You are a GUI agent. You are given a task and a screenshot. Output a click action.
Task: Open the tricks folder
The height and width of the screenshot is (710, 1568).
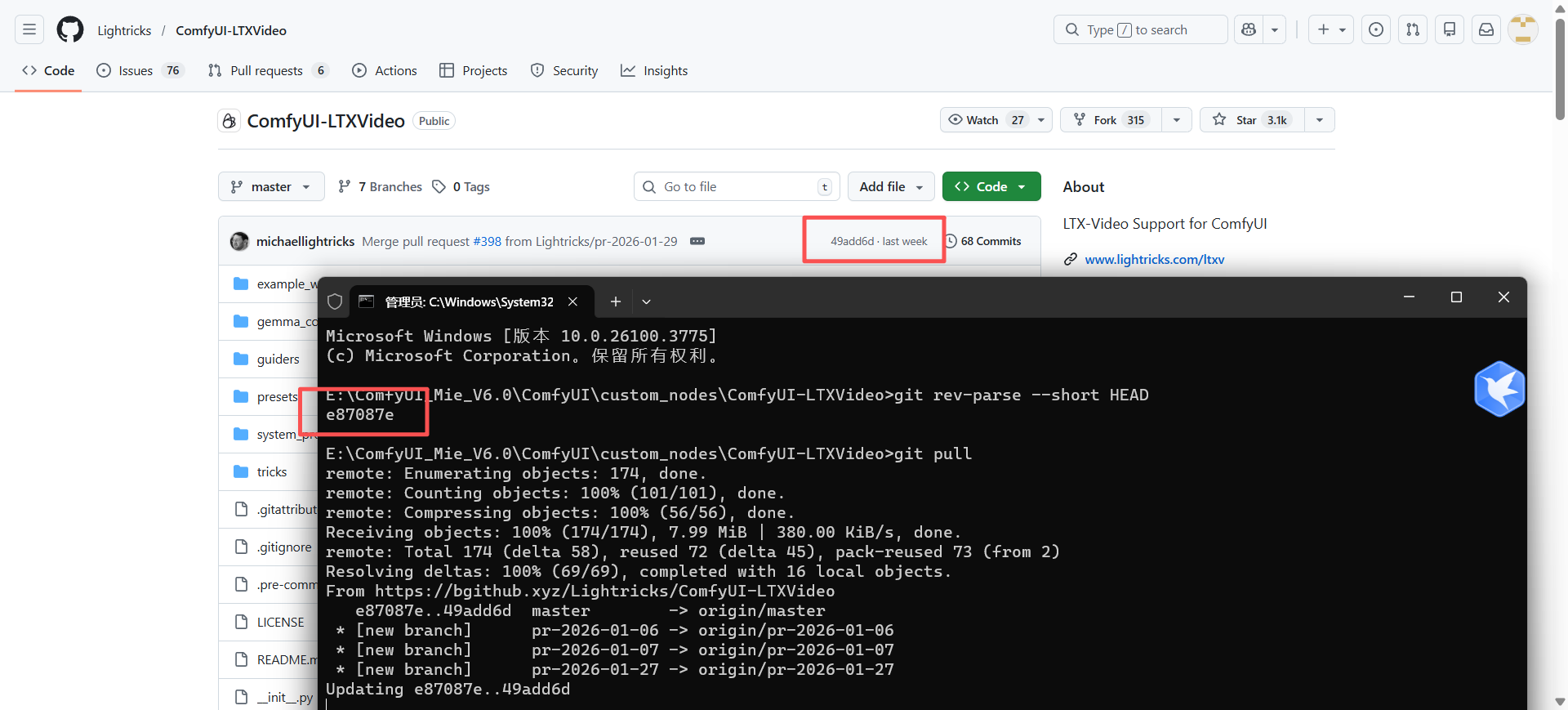pos(272,471)
